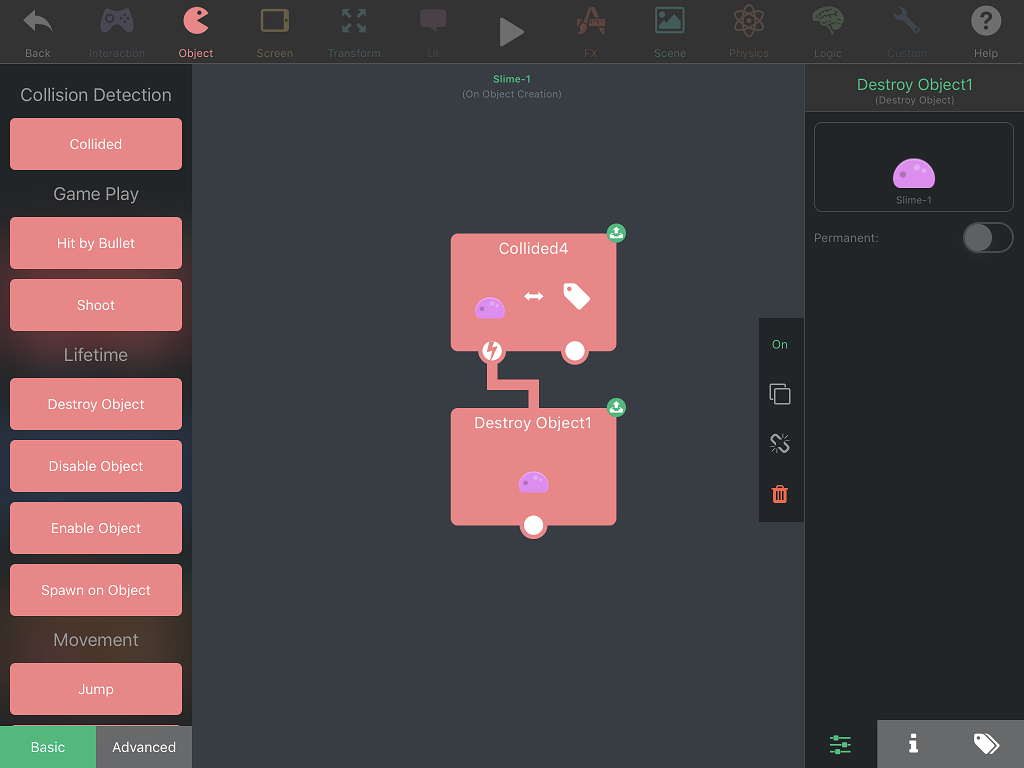Toggle the Permanent switch
The image size is (1024, 768).
[x=987, y=238]
